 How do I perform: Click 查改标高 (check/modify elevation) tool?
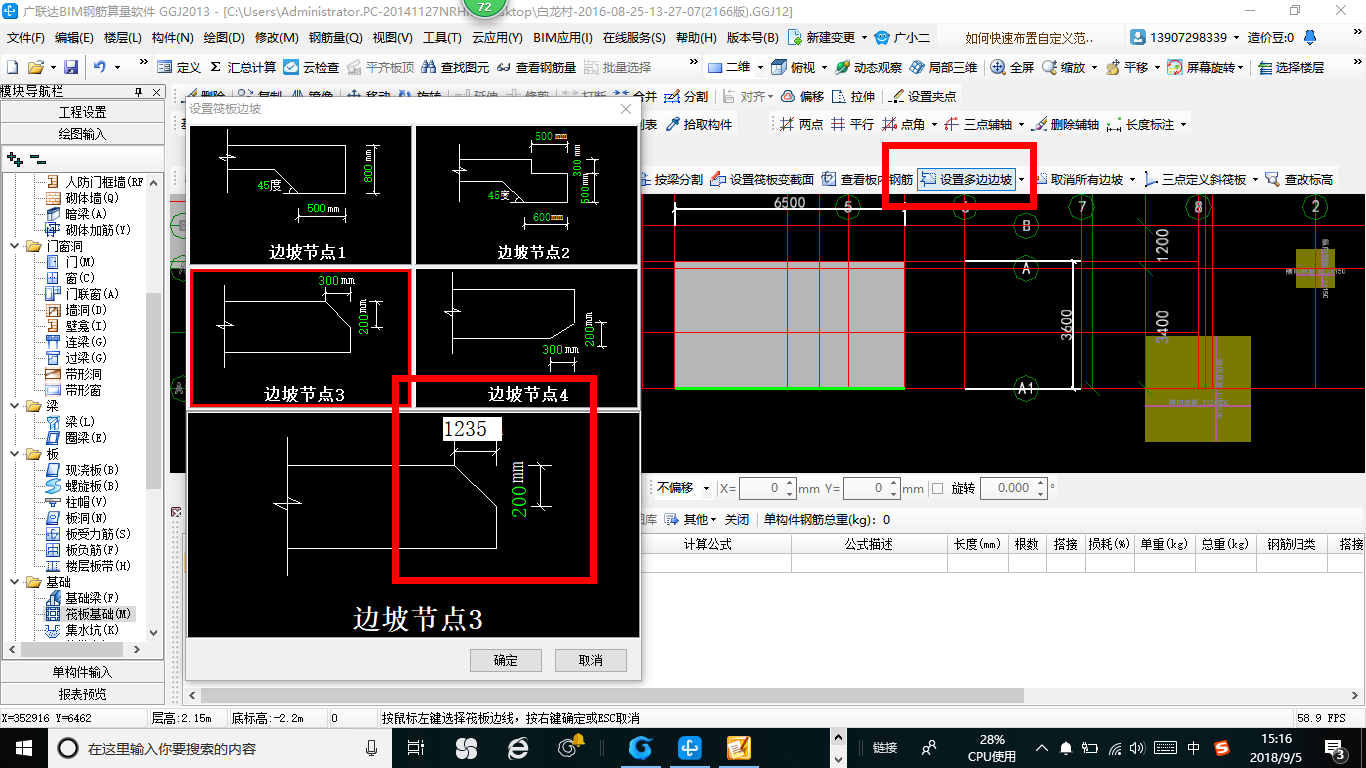[1299, 179]
